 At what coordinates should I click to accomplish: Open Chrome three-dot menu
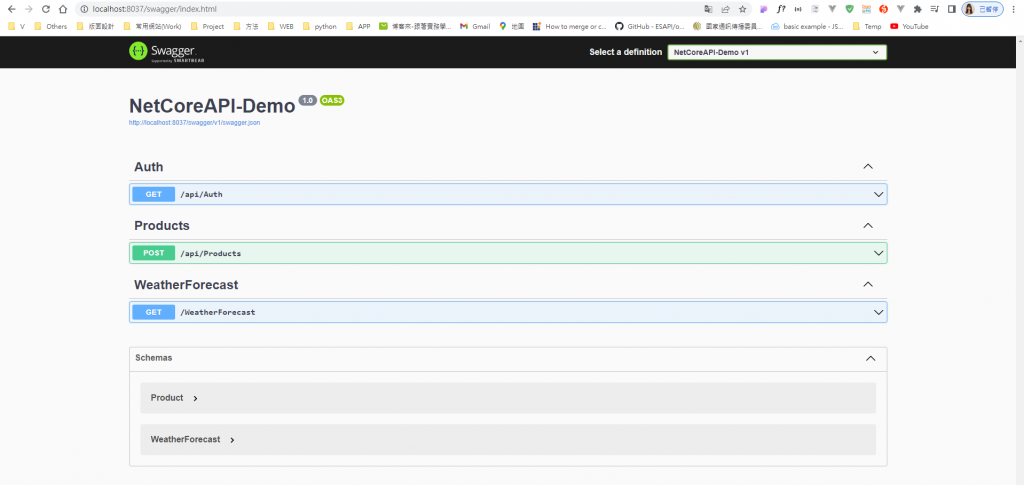1015,9
